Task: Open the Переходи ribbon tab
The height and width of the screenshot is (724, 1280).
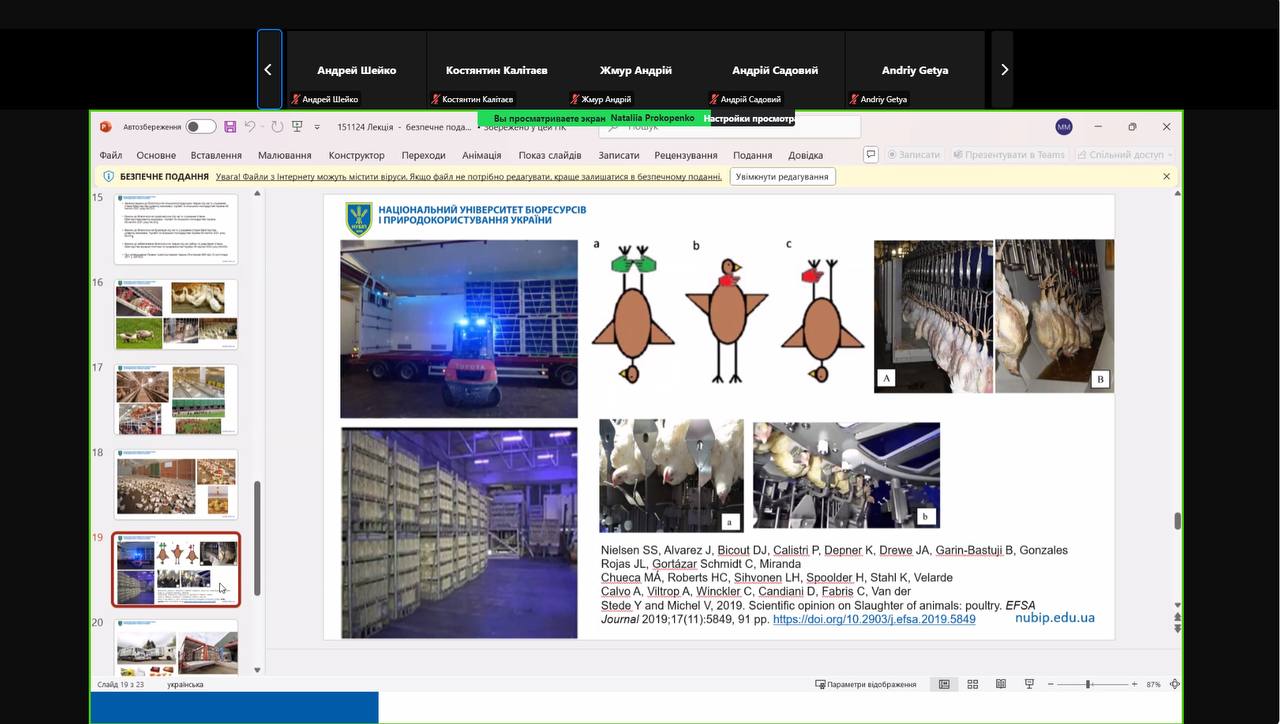Action: tap(423, 155)
